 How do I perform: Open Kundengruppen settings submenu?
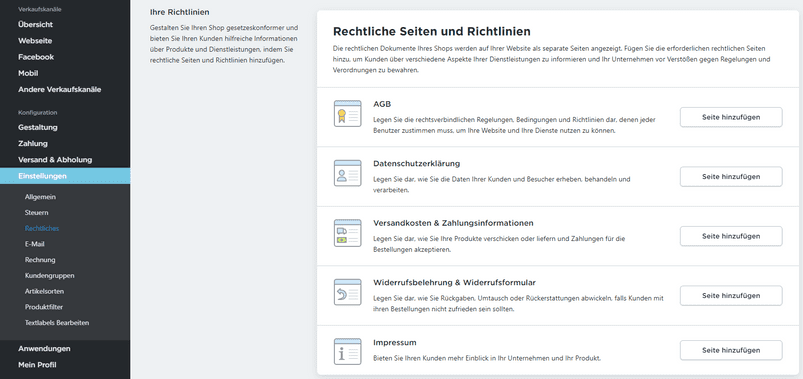click(x=50, y=276)
